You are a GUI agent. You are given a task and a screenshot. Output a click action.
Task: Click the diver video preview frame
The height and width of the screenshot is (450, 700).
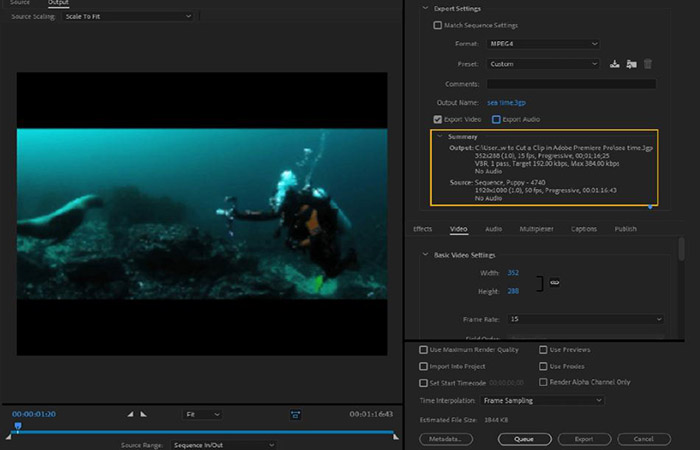pos(202,214)
